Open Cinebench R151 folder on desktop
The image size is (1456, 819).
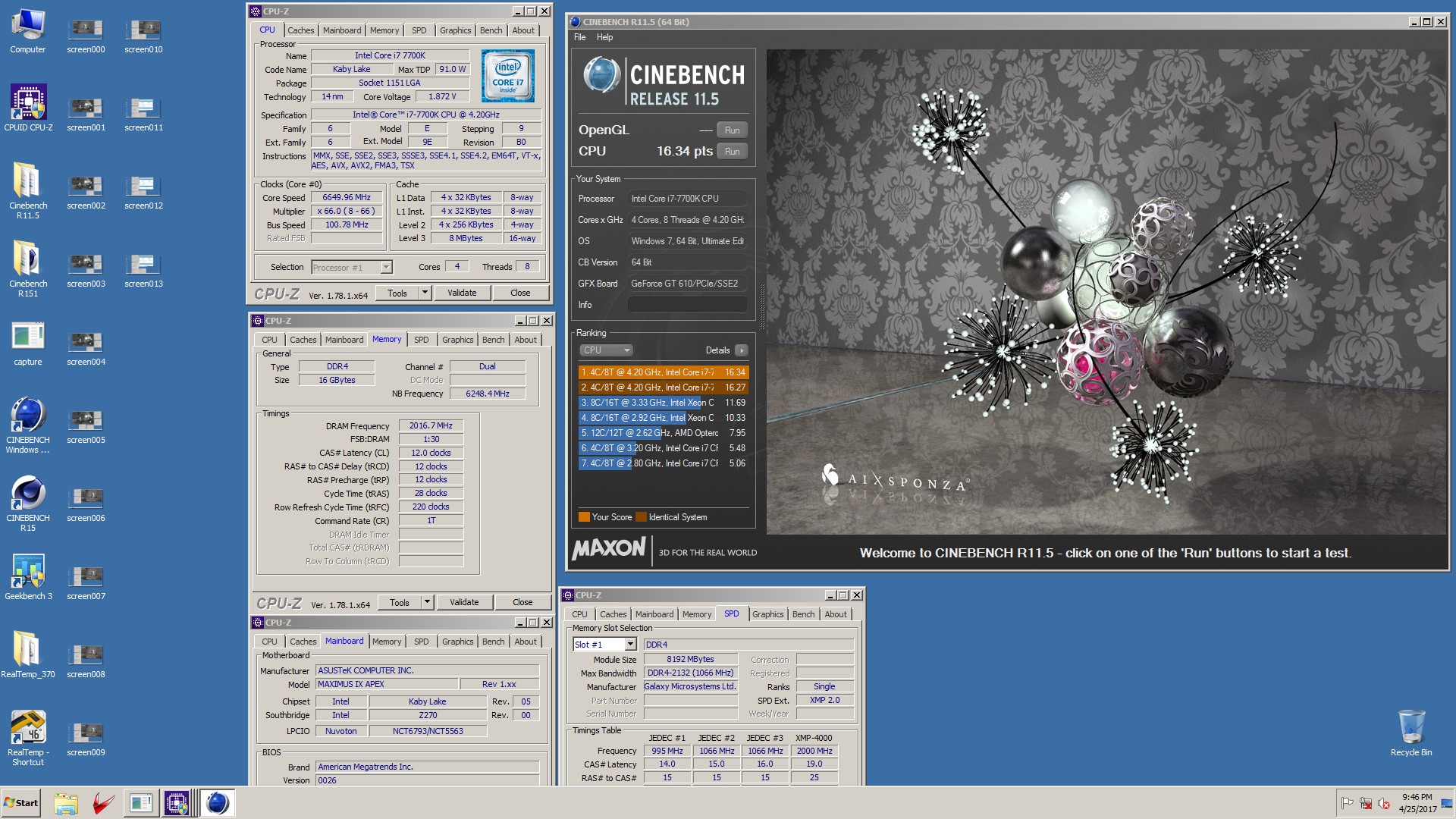(x=28, y=269)
